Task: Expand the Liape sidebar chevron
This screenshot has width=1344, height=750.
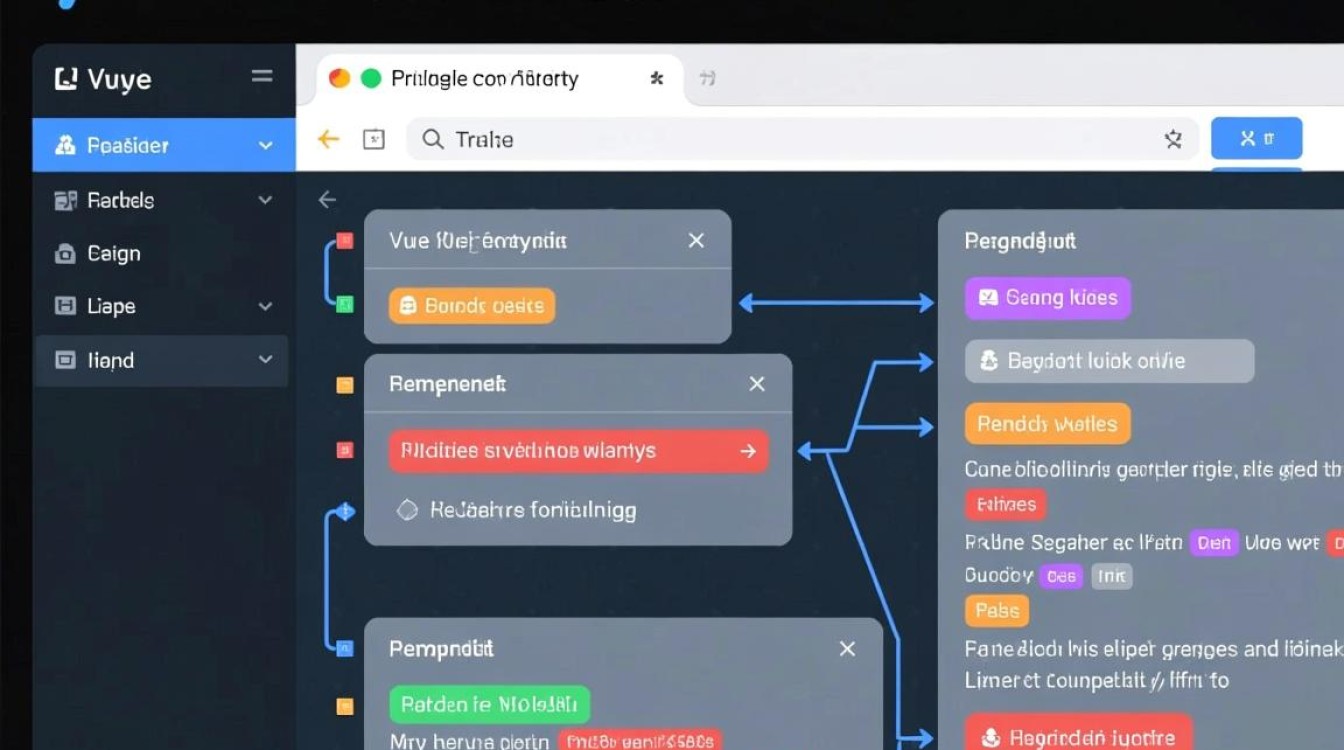Action: point(265,307)
